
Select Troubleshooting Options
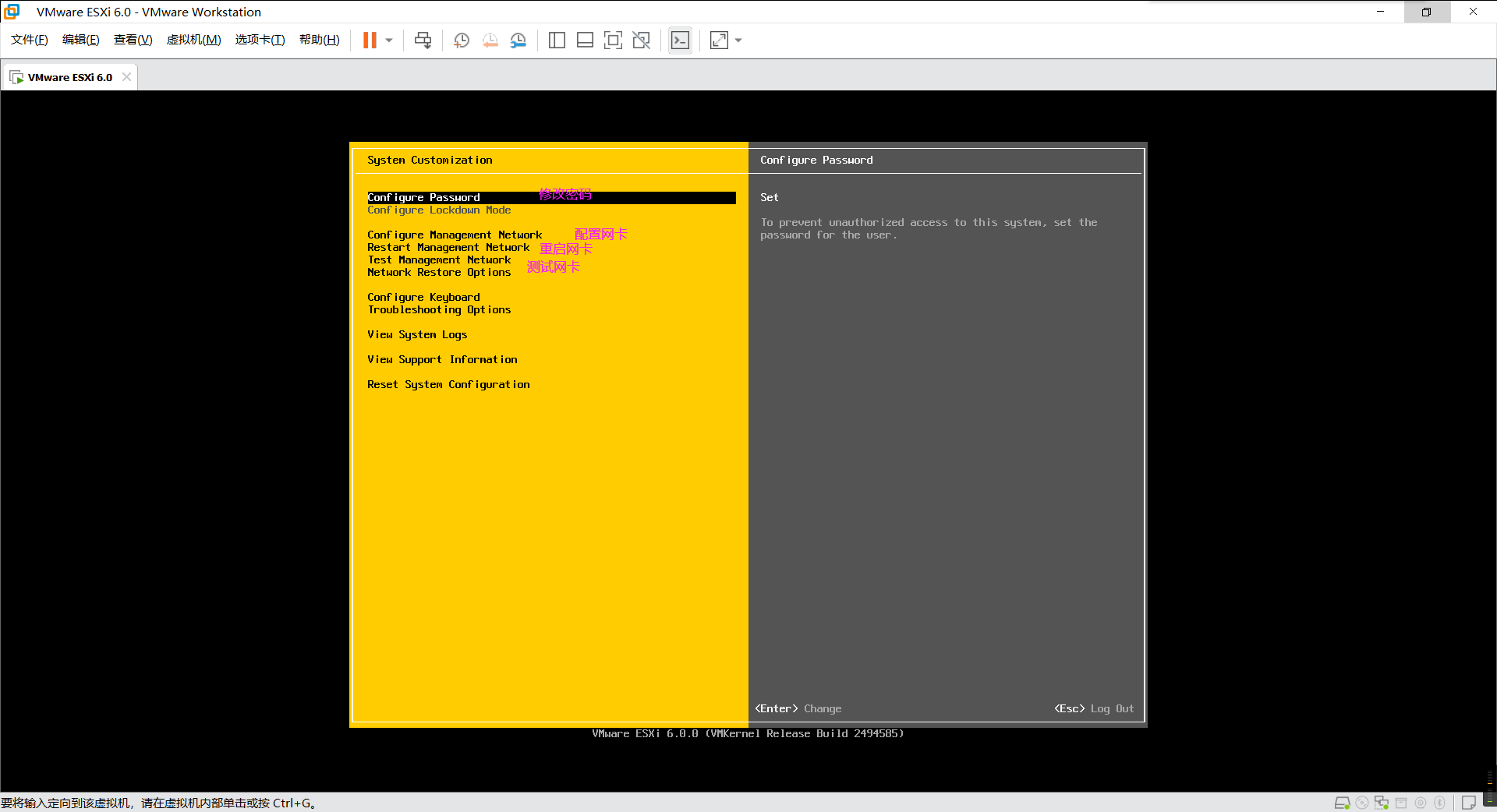tap(439, 310)
